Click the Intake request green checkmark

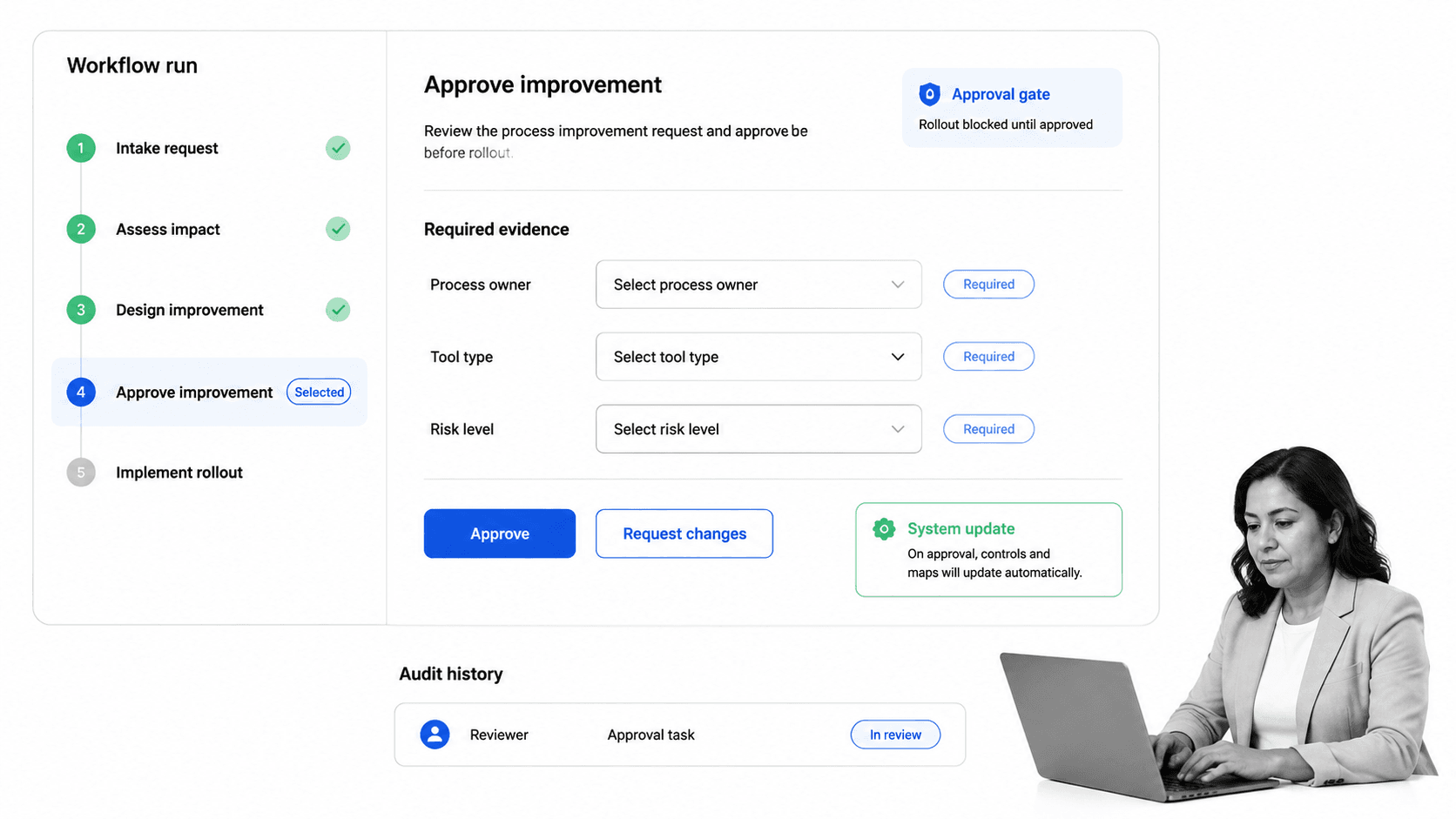pos(338,148)
